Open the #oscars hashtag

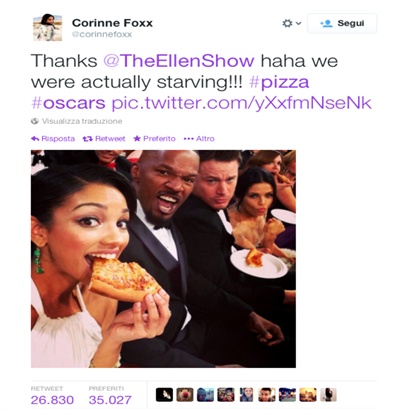point(68,103)
